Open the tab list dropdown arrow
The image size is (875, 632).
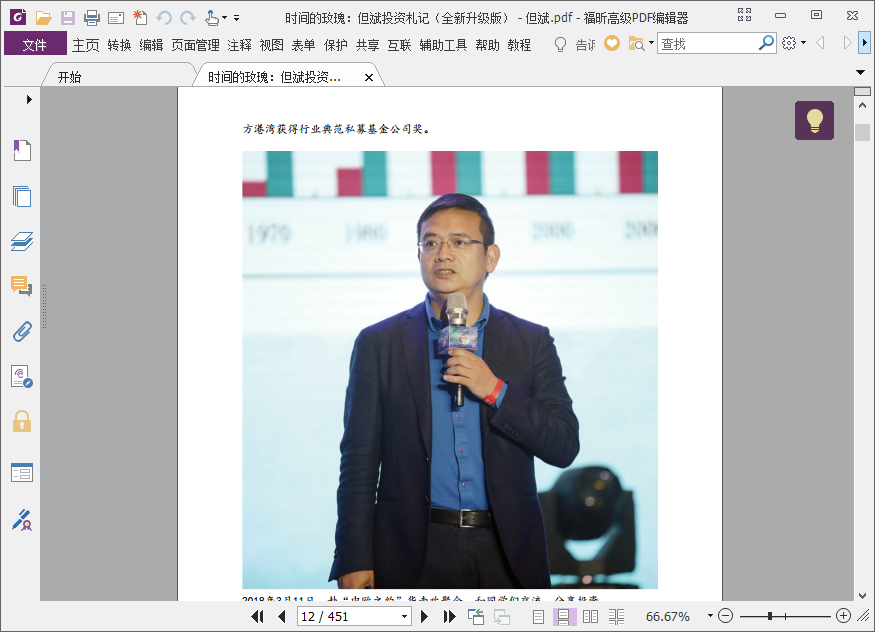pos(860,73)
